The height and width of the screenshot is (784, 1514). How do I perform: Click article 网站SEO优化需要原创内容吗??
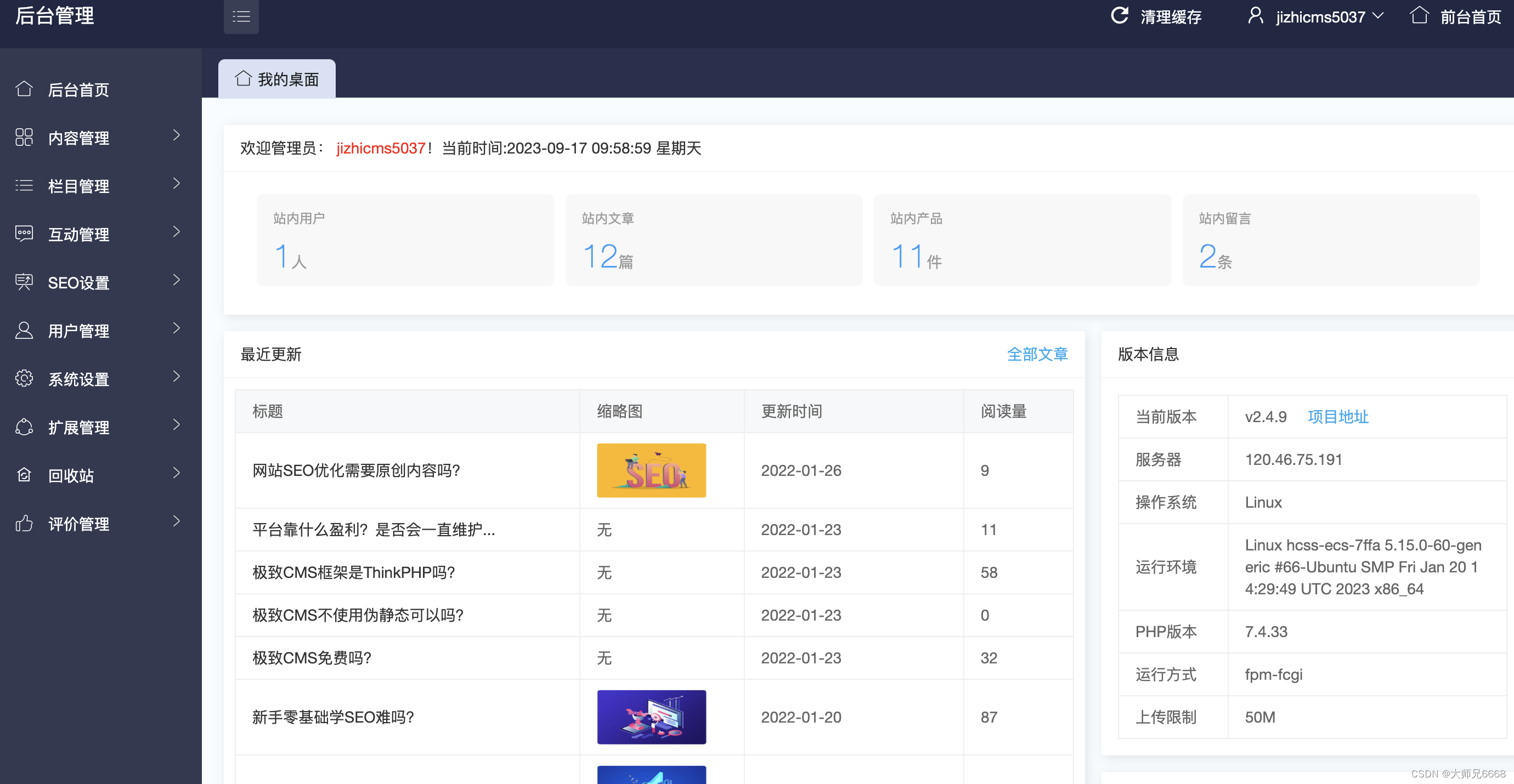(356, 470)
